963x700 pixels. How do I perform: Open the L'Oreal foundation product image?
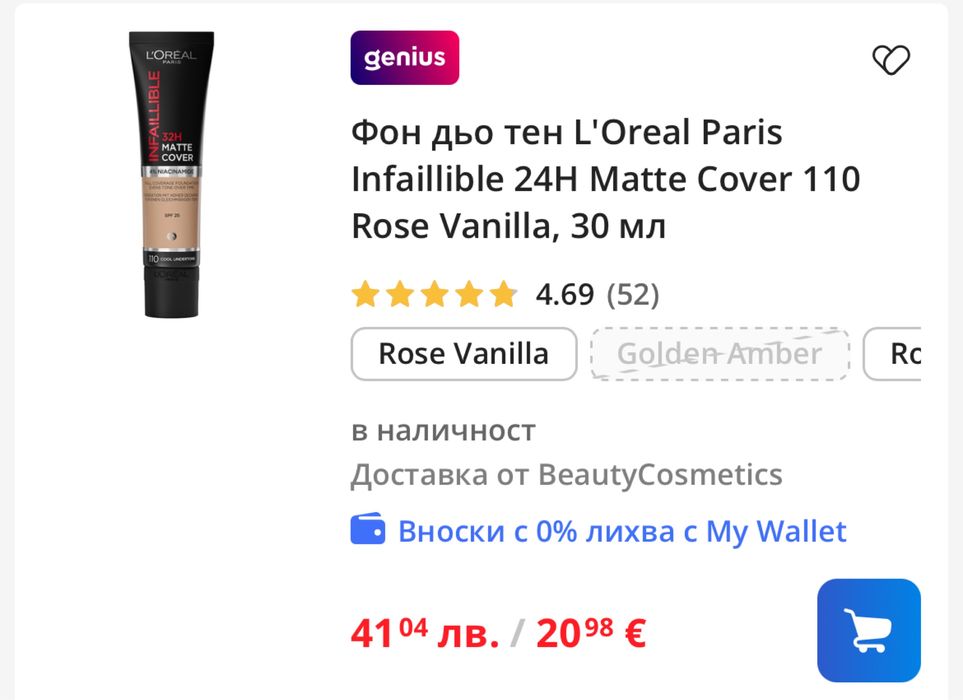coord(171,174)
